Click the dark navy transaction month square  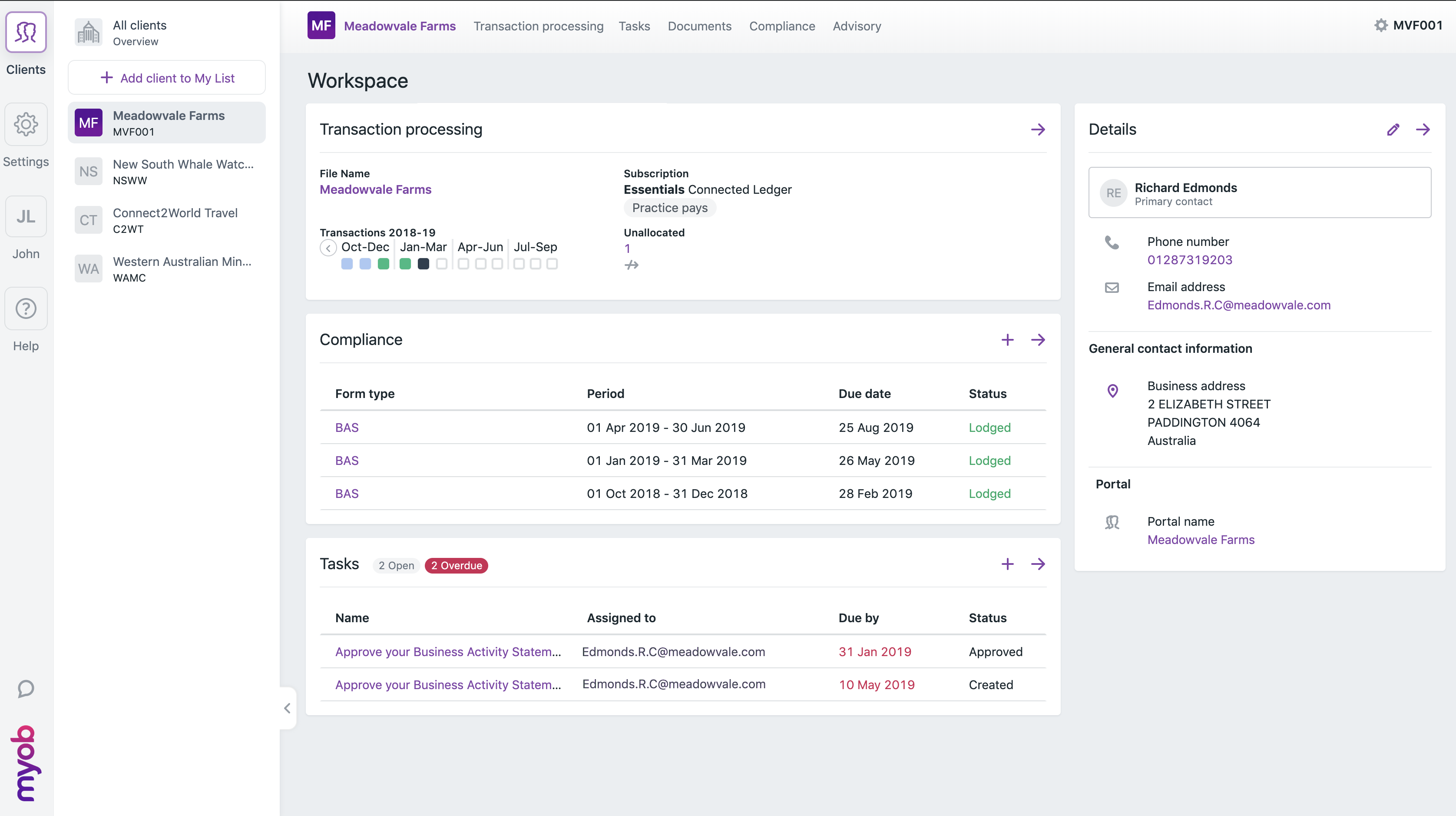[424, 264]
